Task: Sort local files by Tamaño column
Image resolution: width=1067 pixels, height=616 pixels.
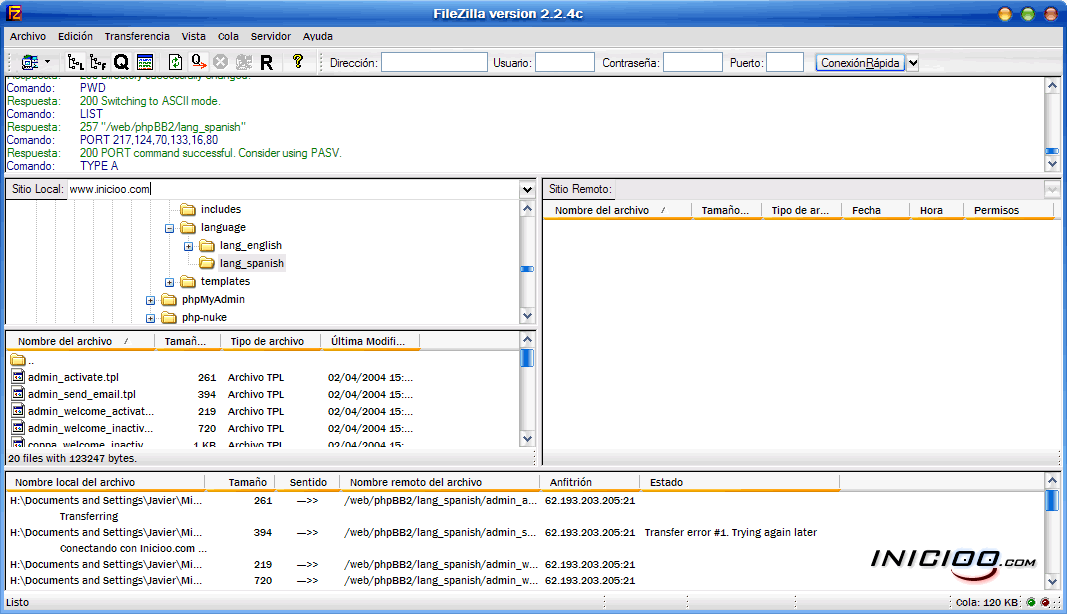Action: [188, 341]
